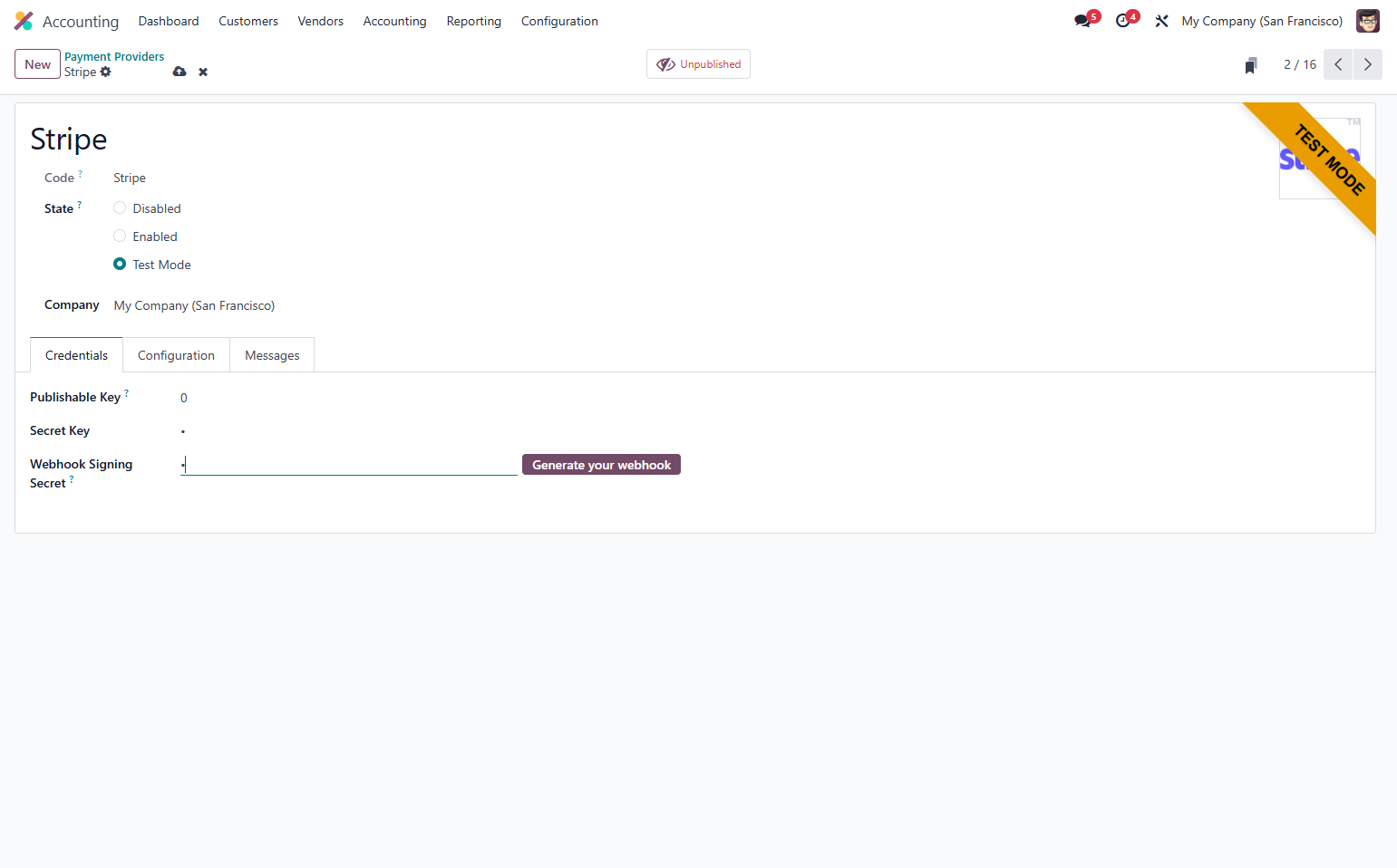This screenshot has width=1397, height=868.
Task: Switch to the Configuration tab in the form
Action: [x=176, y=355]
